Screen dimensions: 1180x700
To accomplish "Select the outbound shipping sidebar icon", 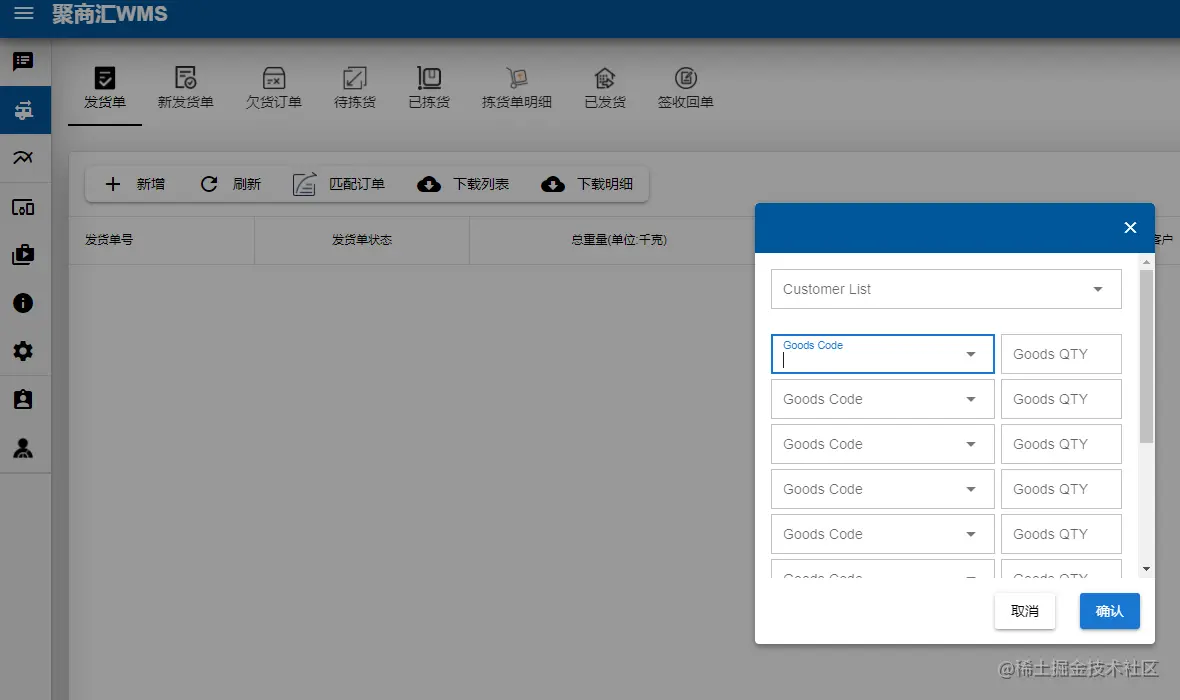I will [23, 110].
